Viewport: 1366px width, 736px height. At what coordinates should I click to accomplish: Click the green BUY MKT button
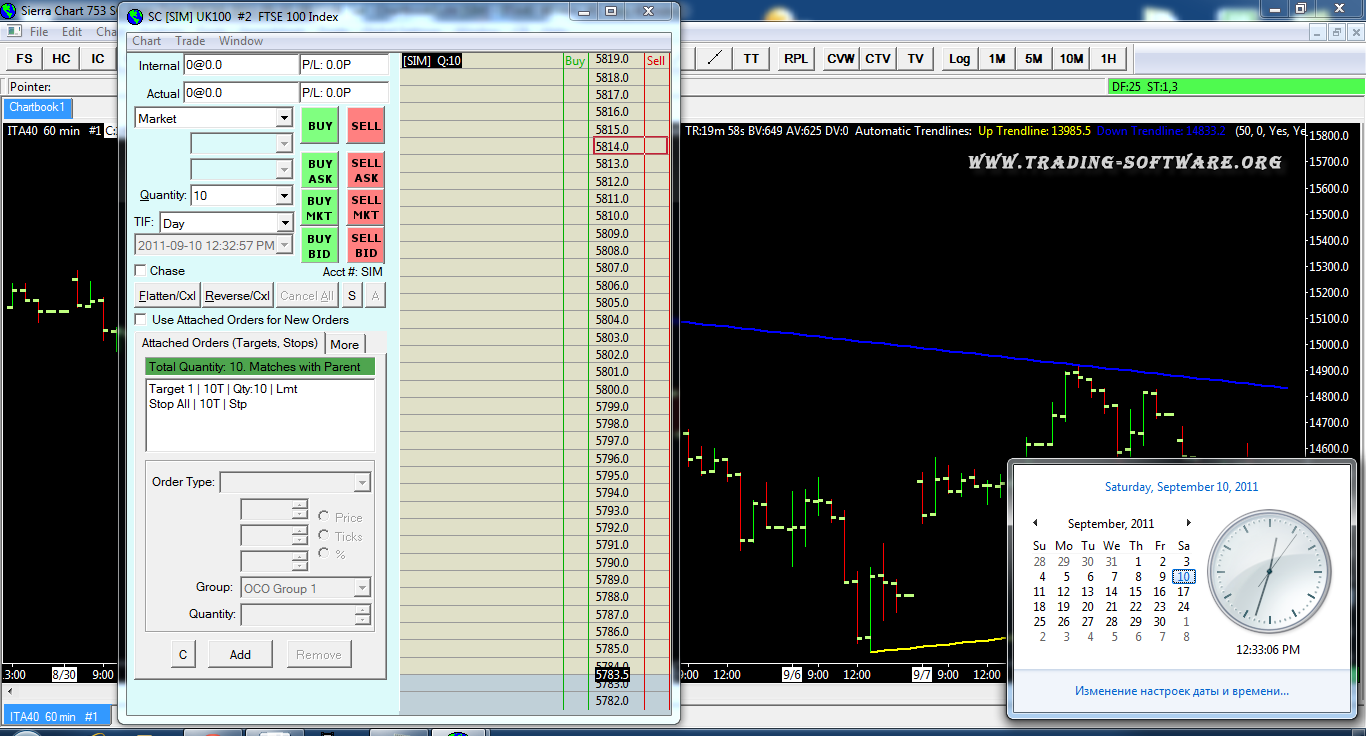[x=320, y=208]
